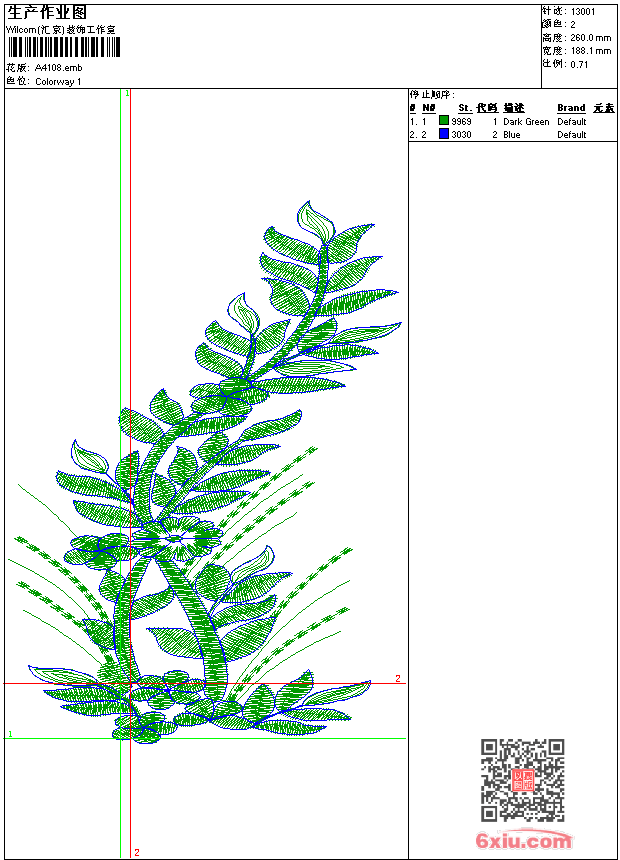Screen dimensions: 620x860
Task: Click the 188.1 mm width value
Action: click(x=590, y=51)
